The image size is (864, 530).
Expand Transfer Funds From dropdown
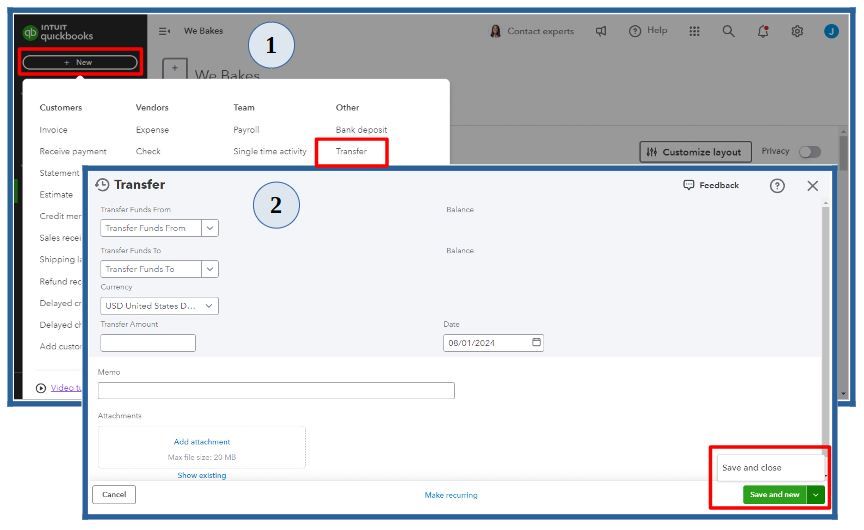(x=209, y=228)
